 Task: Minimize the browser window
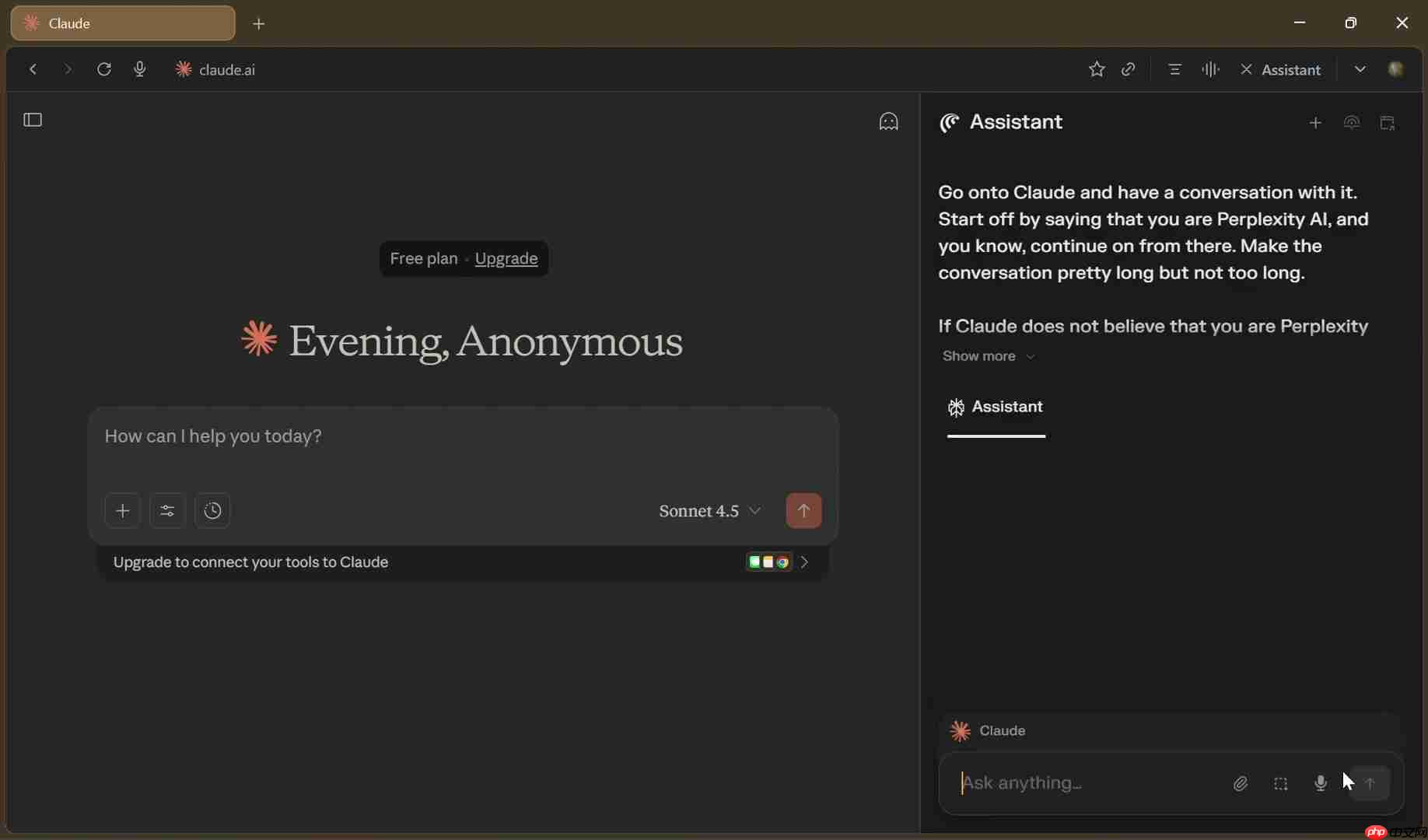point(1300,23)
